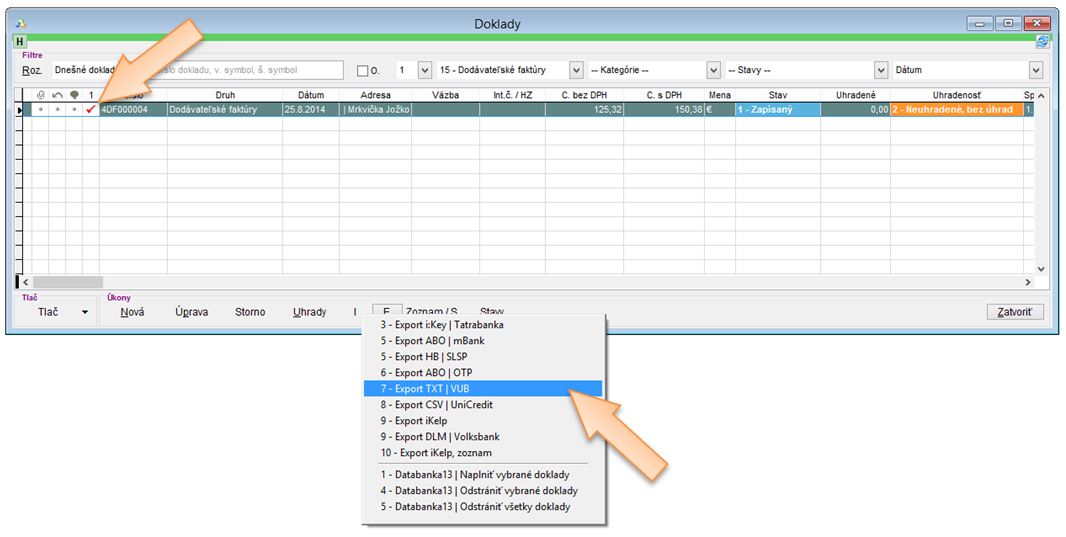1066x537 pixels.
Task: Click the refresh icon at top right
Action: [1042, 42]
